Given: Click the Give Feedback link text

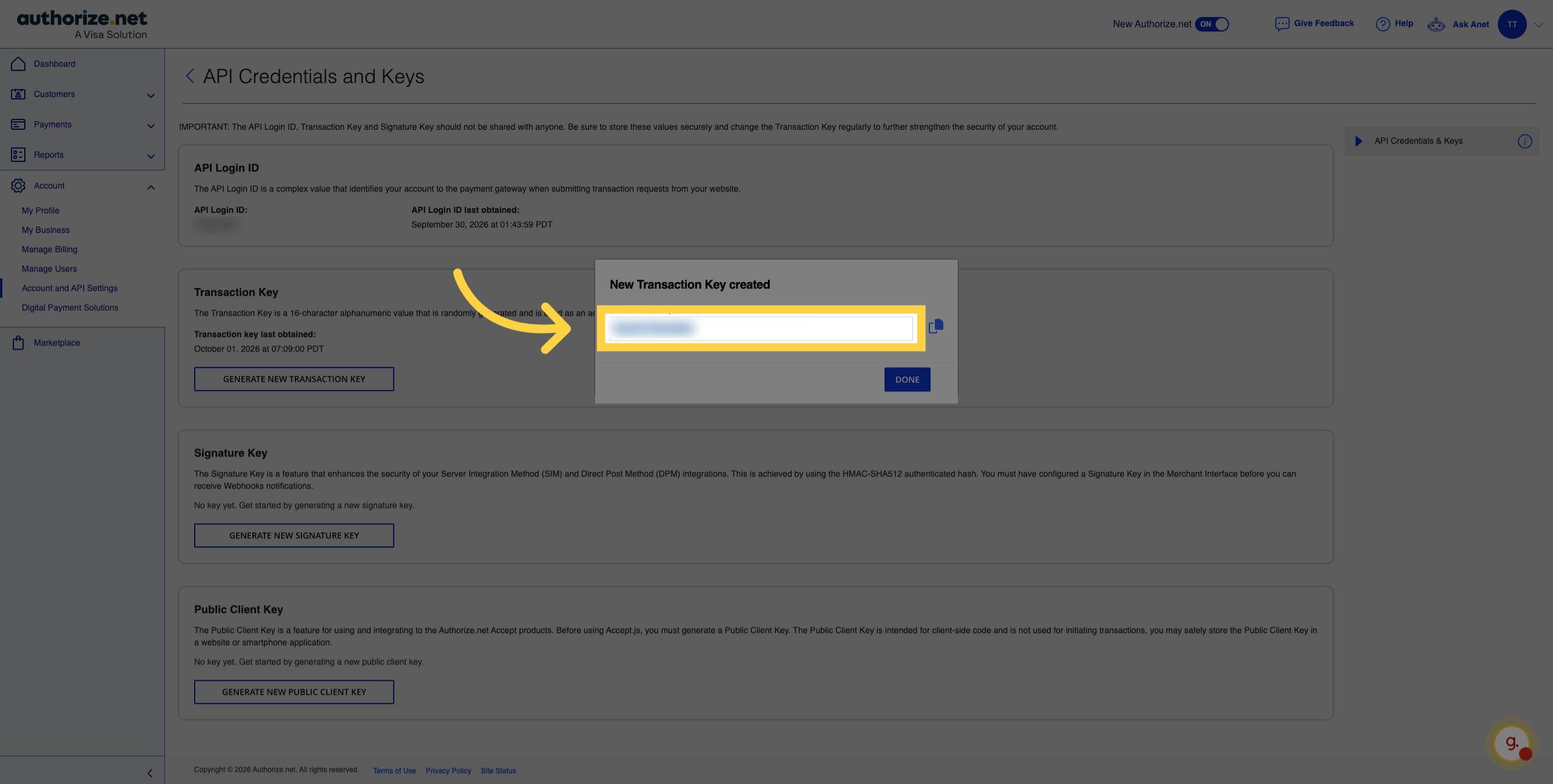Looking at the screenshot, I should [x=1324, y=23].
